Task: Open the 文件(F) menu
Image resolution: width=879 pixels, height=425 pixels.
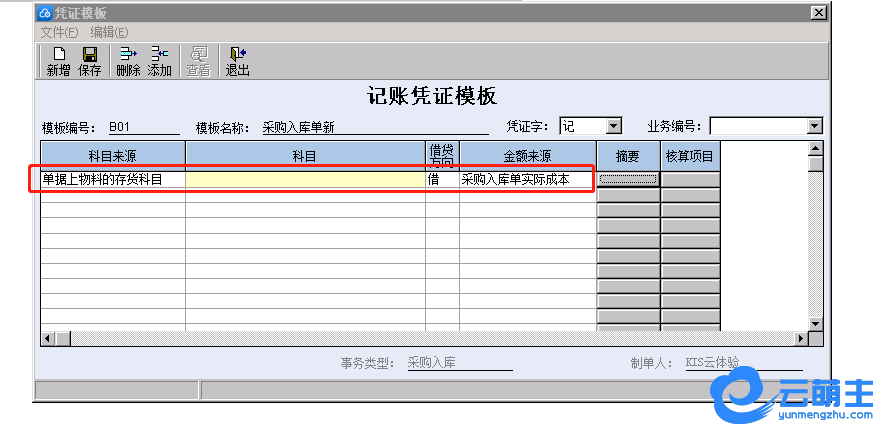Action: coord(59,32)
